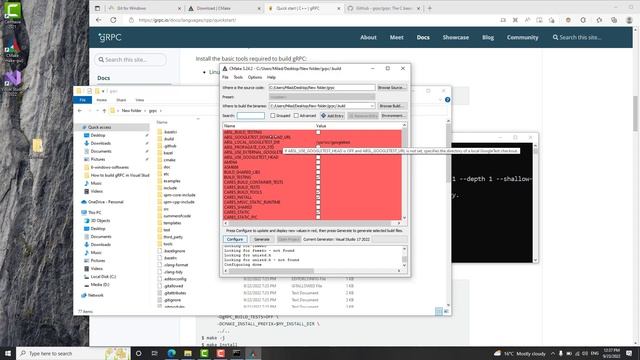Switch to Download CMake browser tab

224,8
